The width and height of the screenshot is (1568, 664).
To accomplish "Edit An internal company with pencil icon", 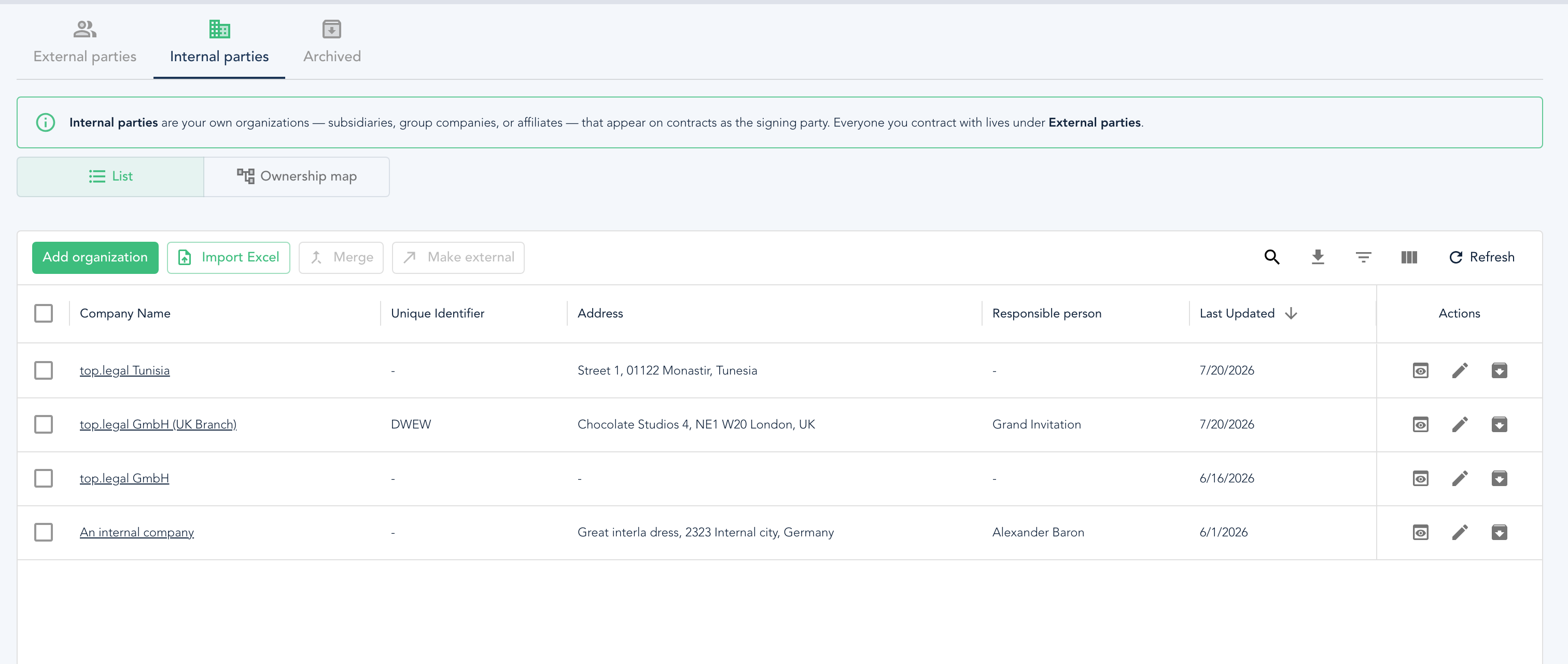I will (x=1460, y=532).
